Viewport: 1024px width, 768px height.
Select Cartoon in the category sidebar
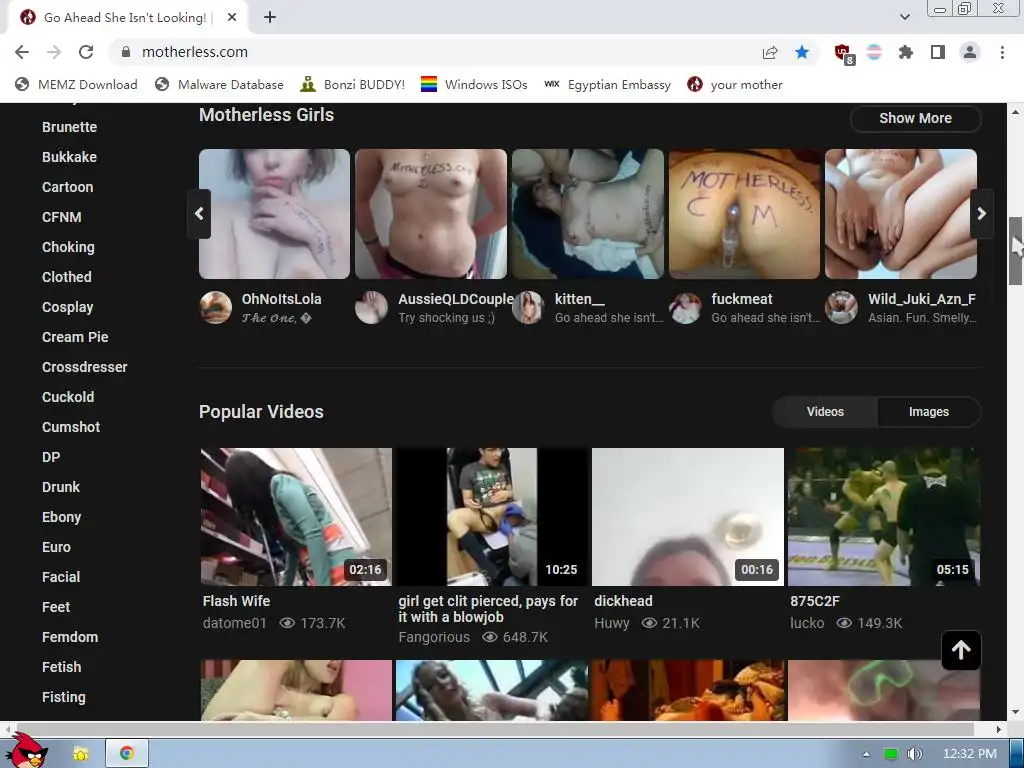pos(67,187)
